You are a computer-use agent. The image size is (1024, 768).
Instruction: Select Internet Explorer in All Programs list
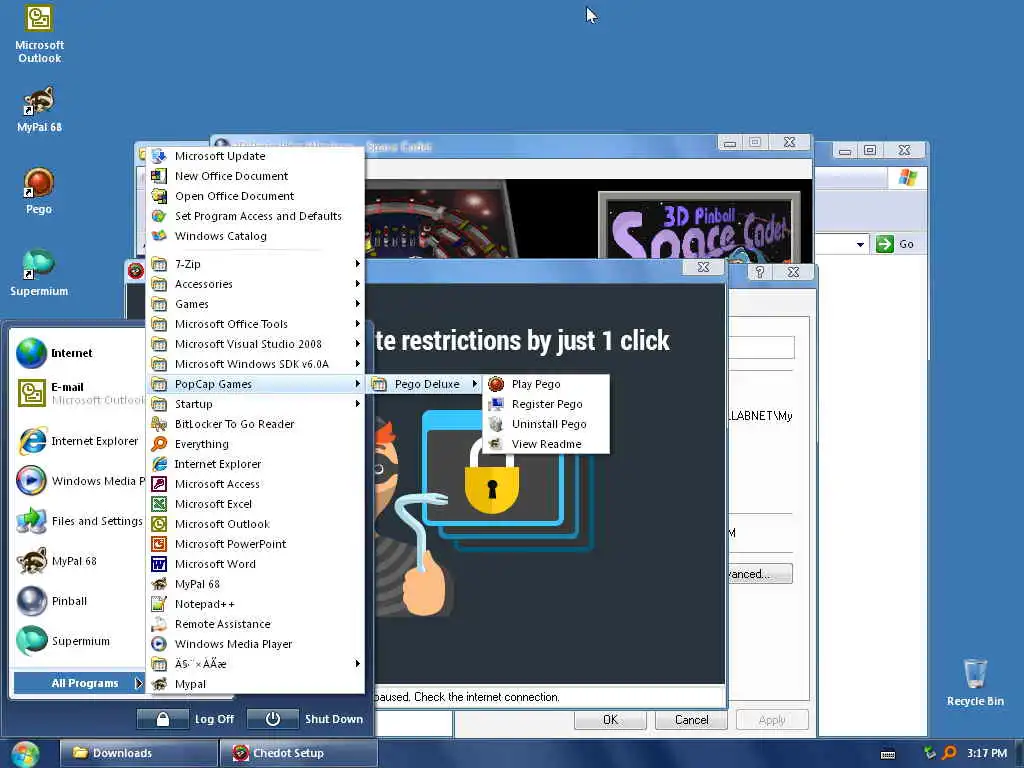[x=255, y=464]
